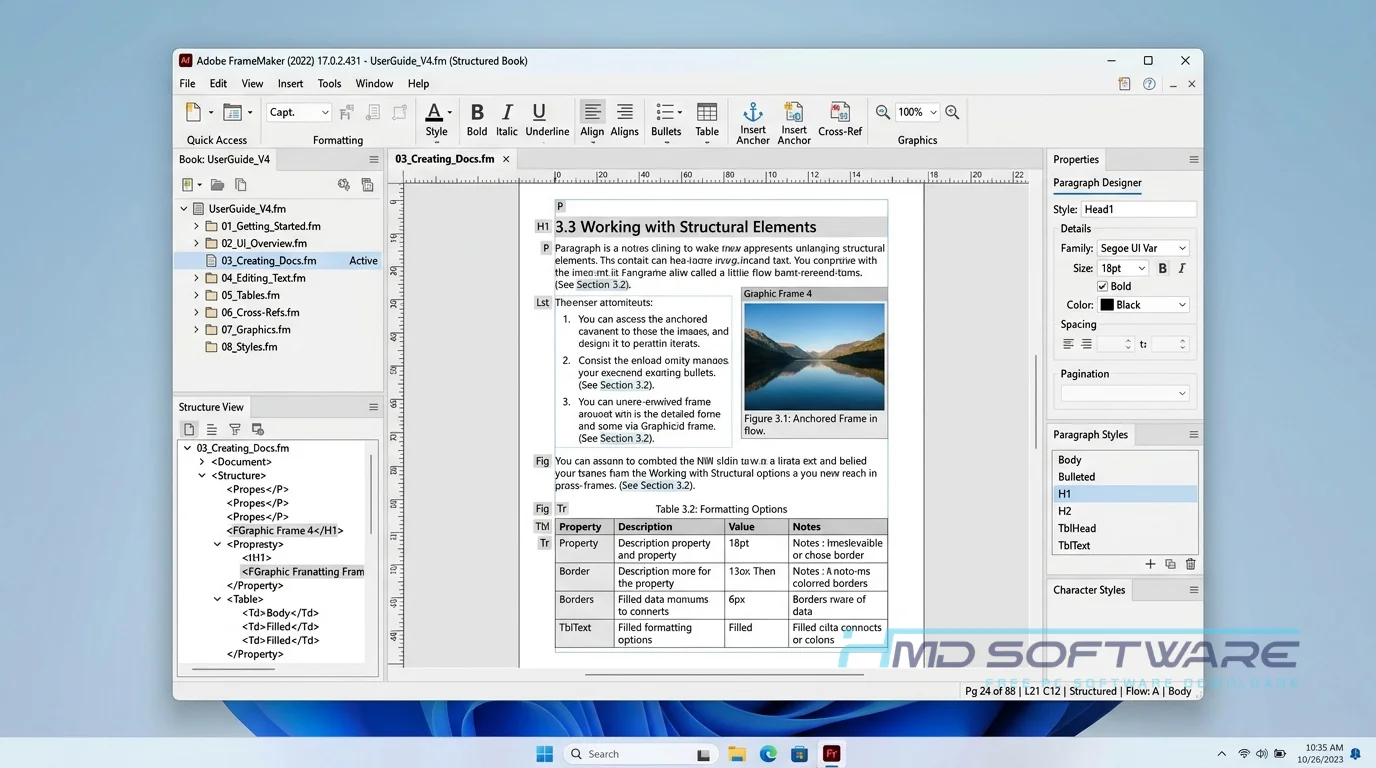1376x768 pixels.
Task: Click the open folder icon in book panel
Action: pyautogui.click(x=217, y=185)
